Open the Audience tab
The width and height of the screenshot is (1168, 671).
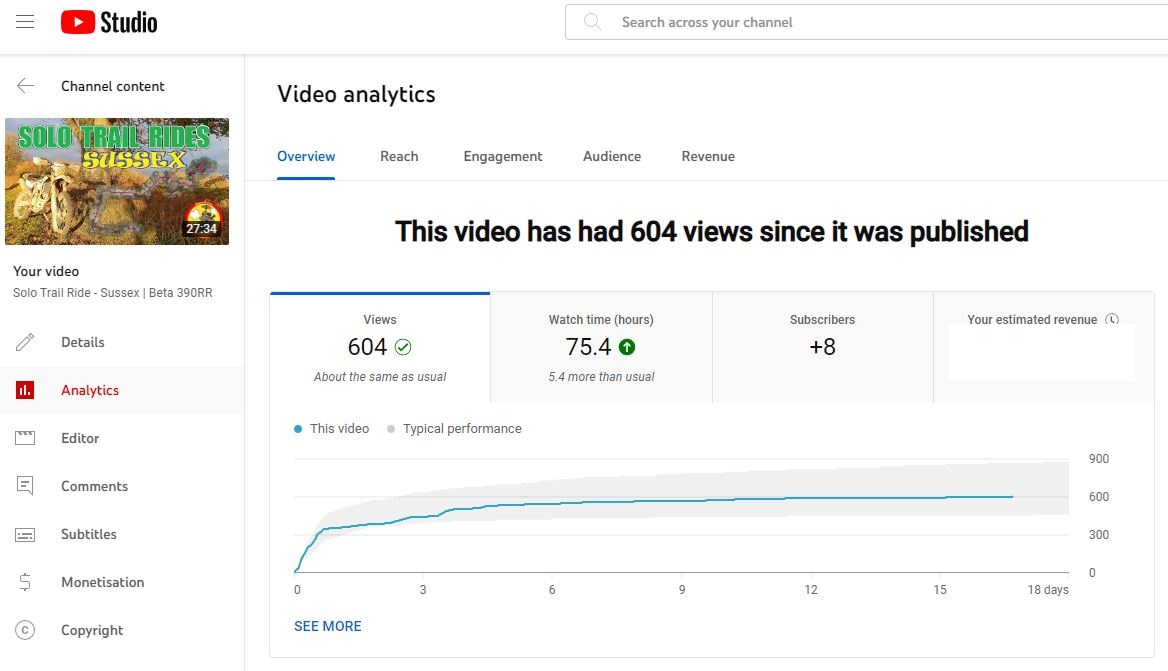[612, 156]
